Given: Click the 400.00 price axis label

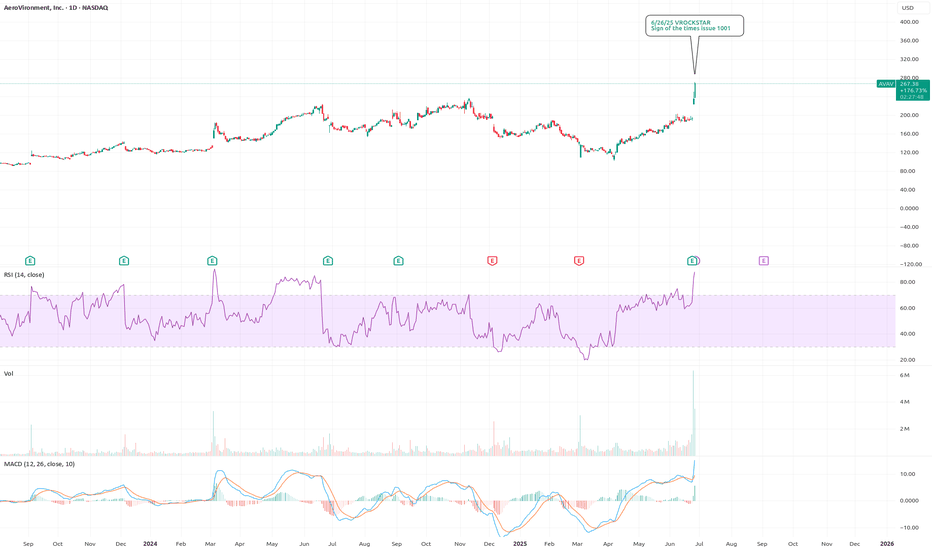Looking at the screenshot, I should pyautogui.click(x=909, y=22).
